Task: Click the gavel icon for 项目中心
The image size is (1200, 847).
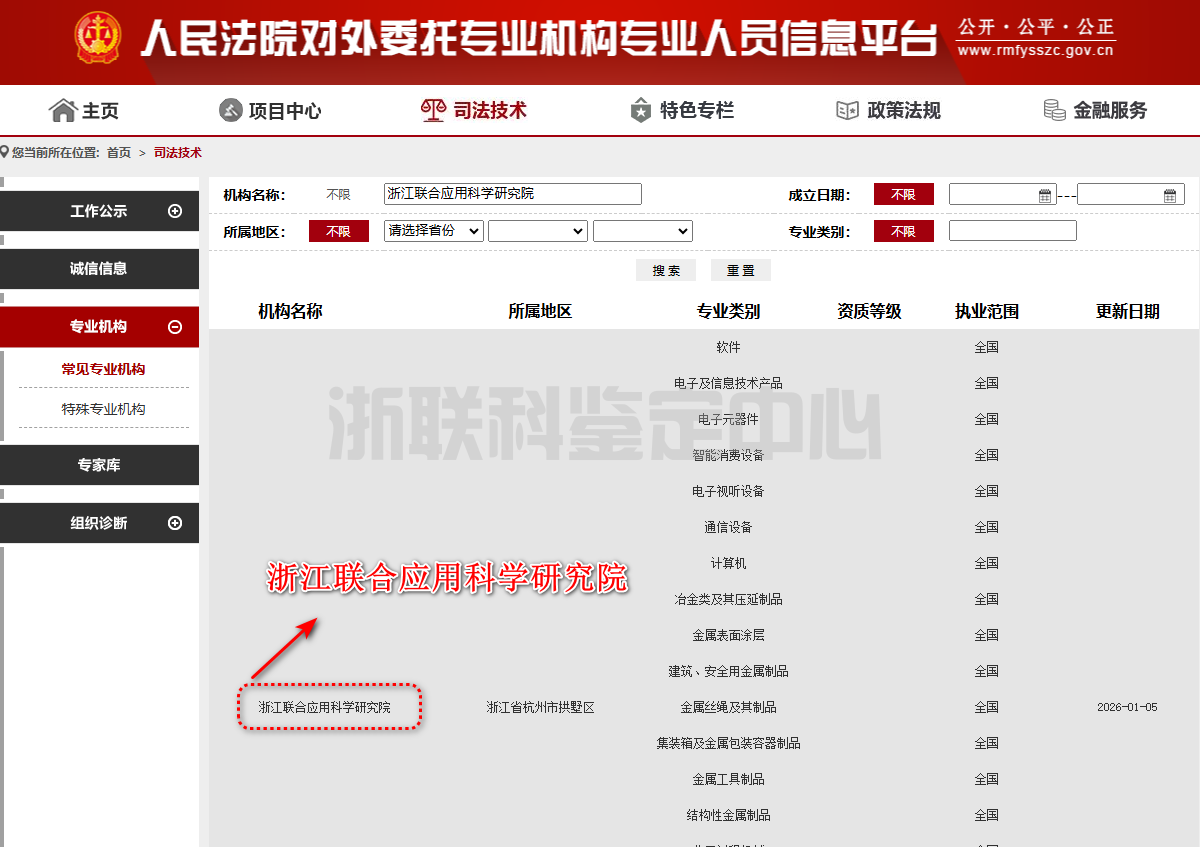Action: [x=231, y=110]
